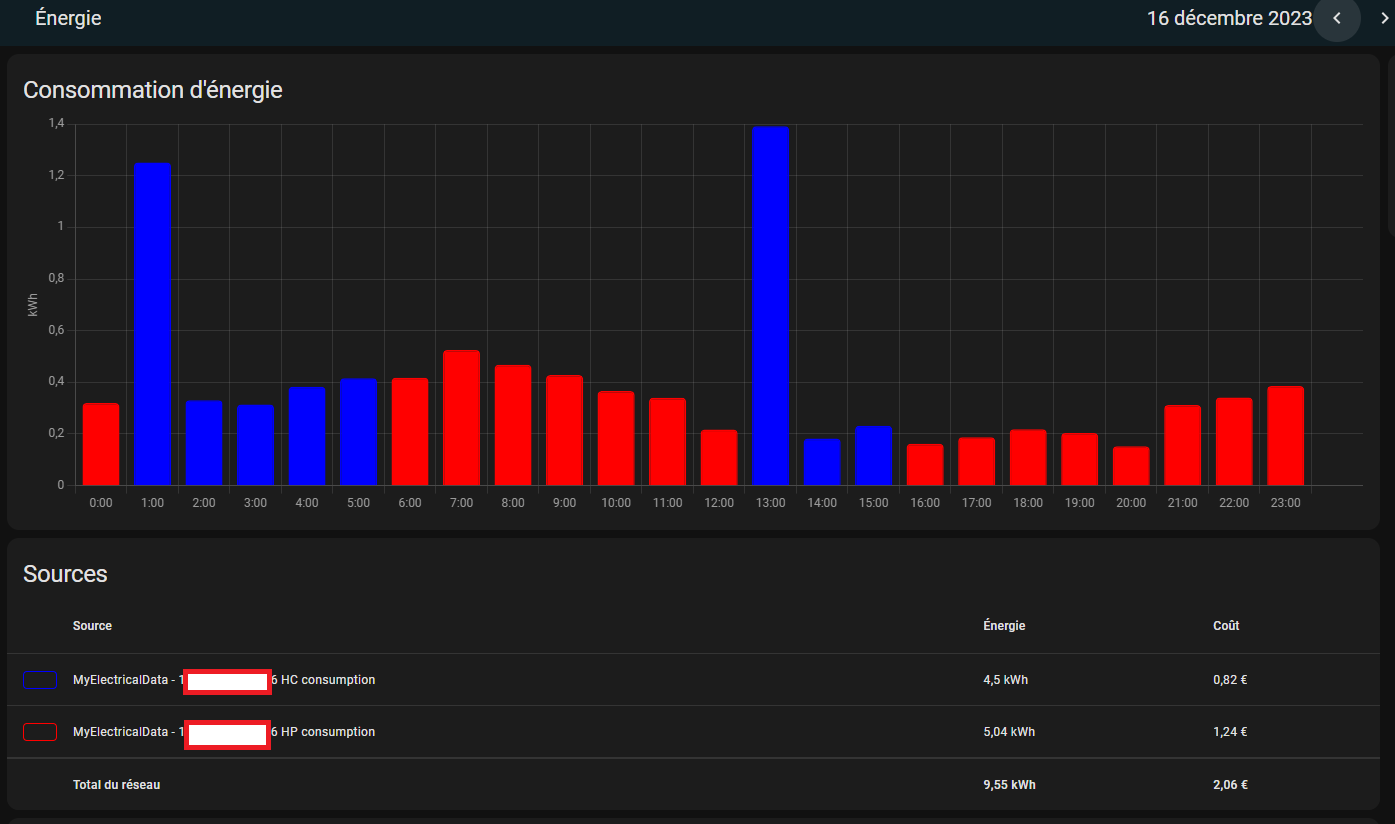This screenshot has width=1395, height=824.
Task: Select the red bar at 20:00
Action: pos(1131,465)
